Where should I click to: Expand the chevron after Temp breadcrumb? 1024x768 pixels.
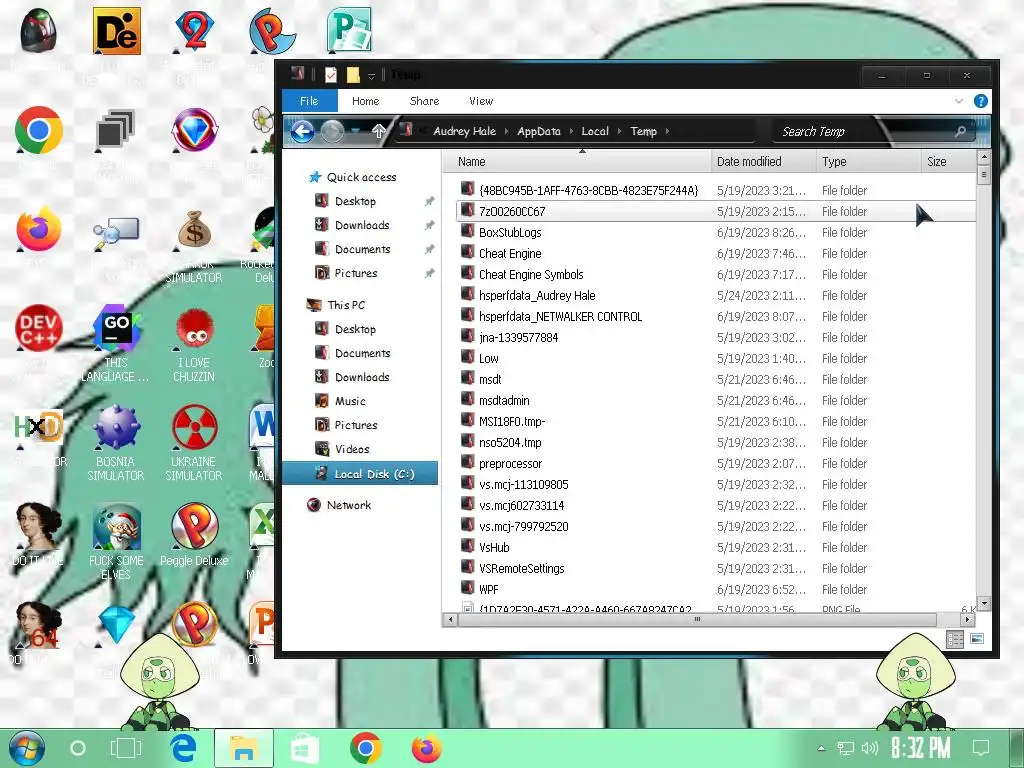667,131
